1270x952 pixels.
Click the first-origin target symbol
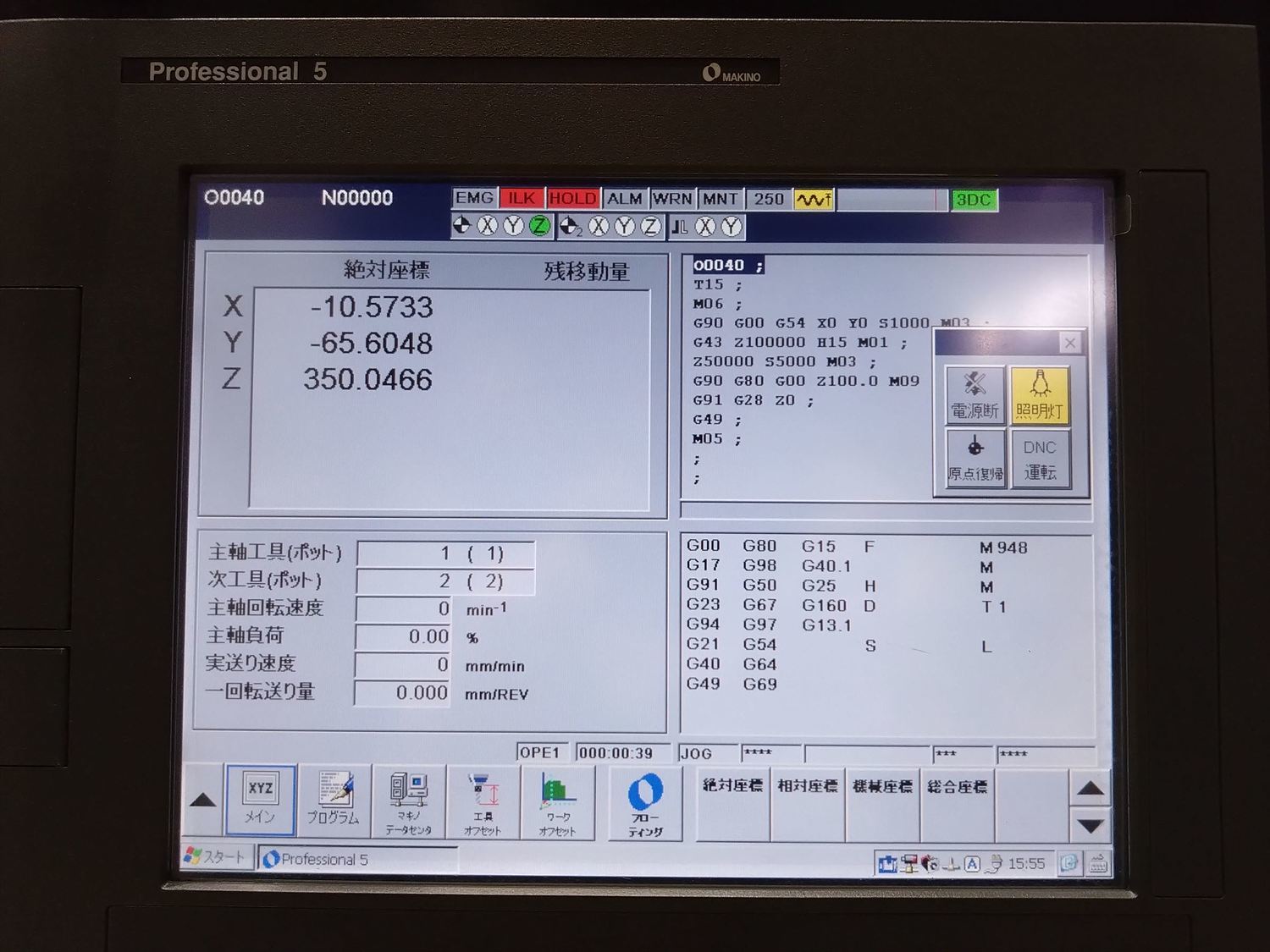pos(462,225)
